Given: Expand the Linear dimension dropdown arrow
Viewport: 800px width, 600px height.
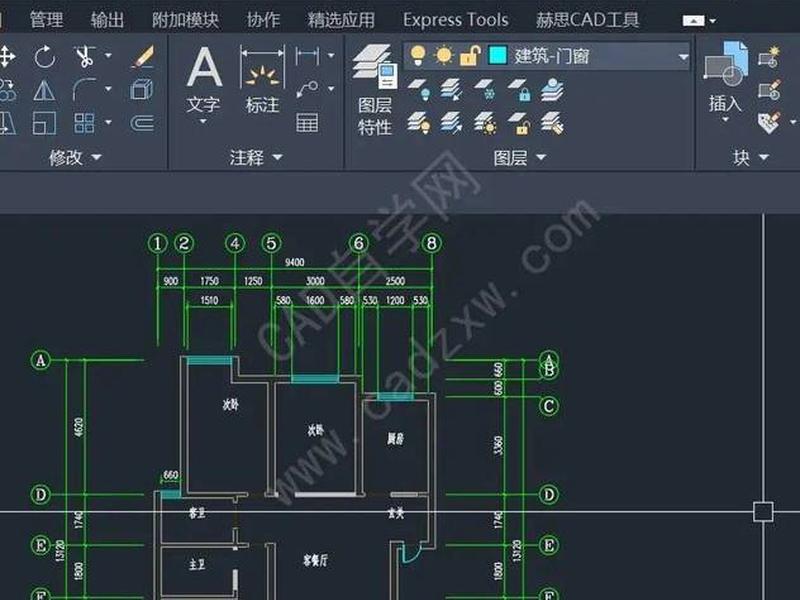Looking at the screenshot, I should tap(331, 55).
